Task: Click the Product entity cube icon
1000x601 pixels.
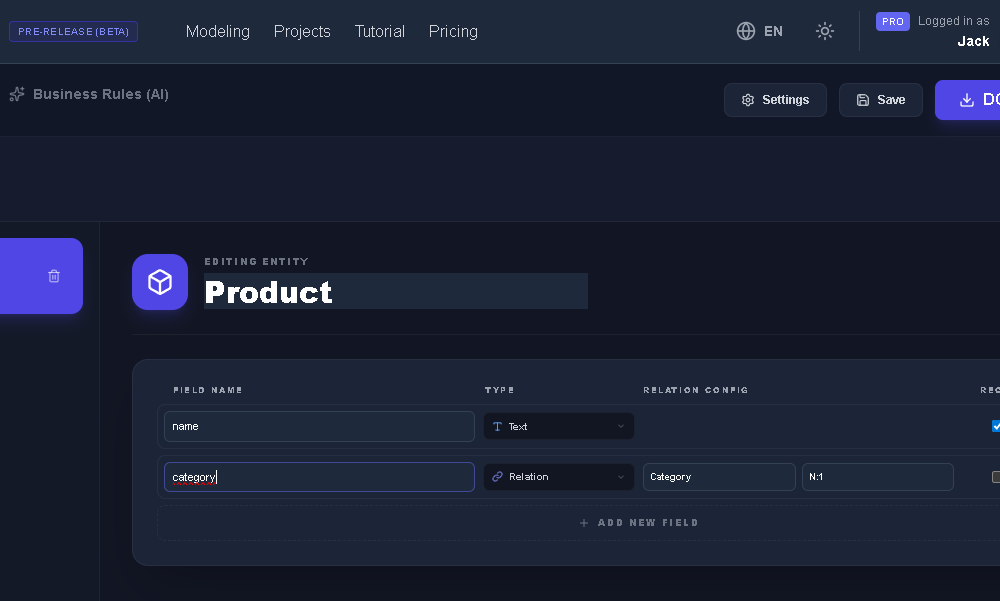Action: pyautogui.click(x=160, y=282)
